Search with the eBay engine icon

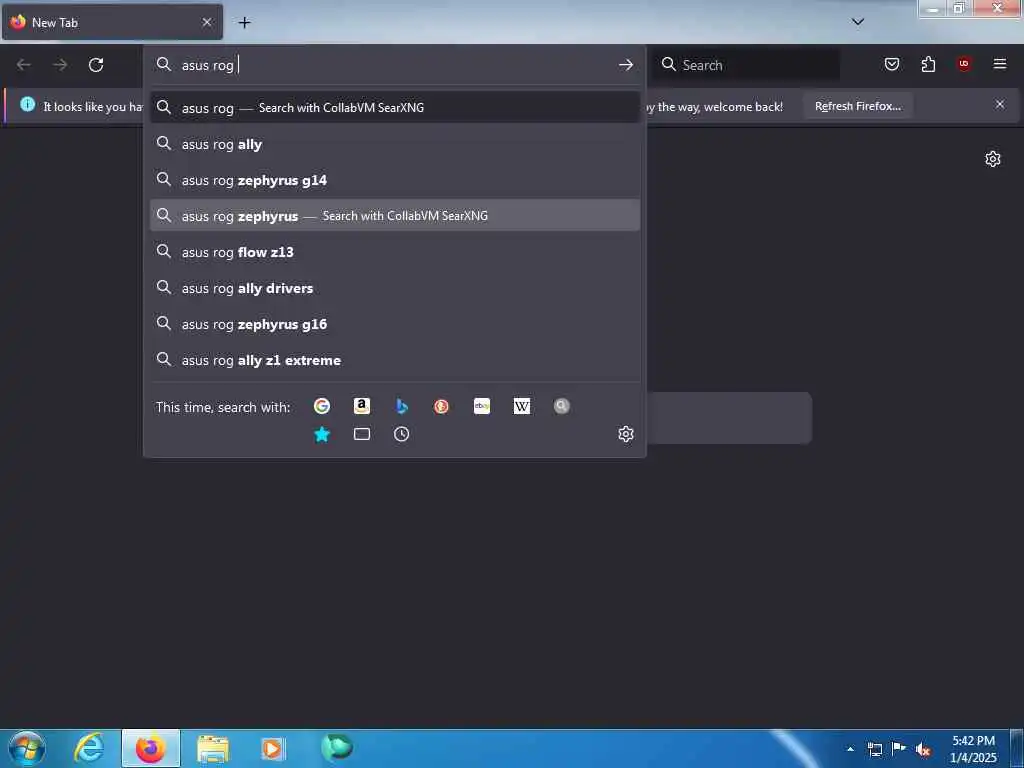[482, 406]
